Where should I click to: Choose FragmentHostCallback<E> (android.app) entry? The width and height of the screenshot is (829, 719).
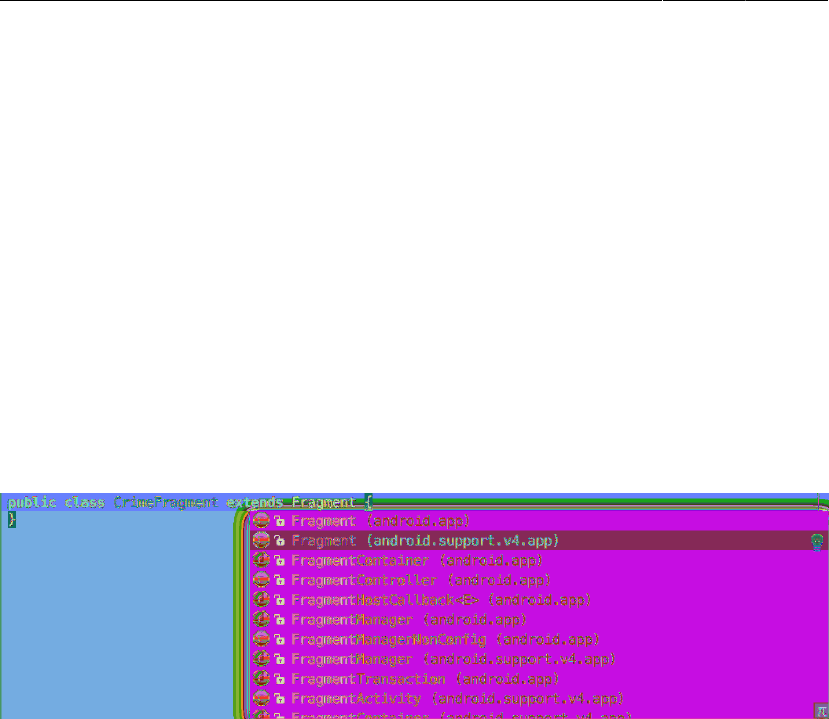(x=539, y=600)
